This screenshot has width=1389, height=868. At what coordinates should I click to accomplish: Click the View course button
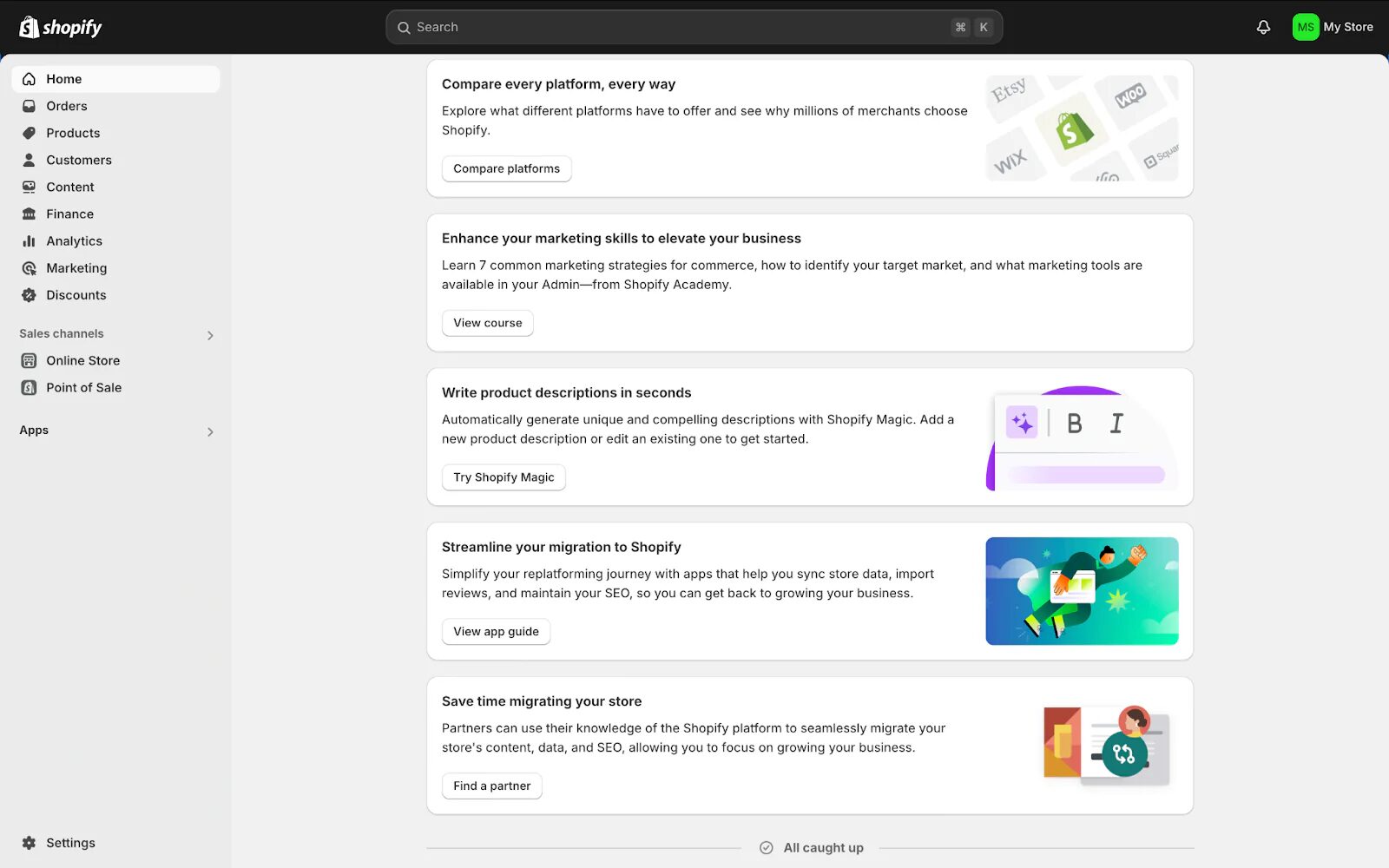point(487,323)
